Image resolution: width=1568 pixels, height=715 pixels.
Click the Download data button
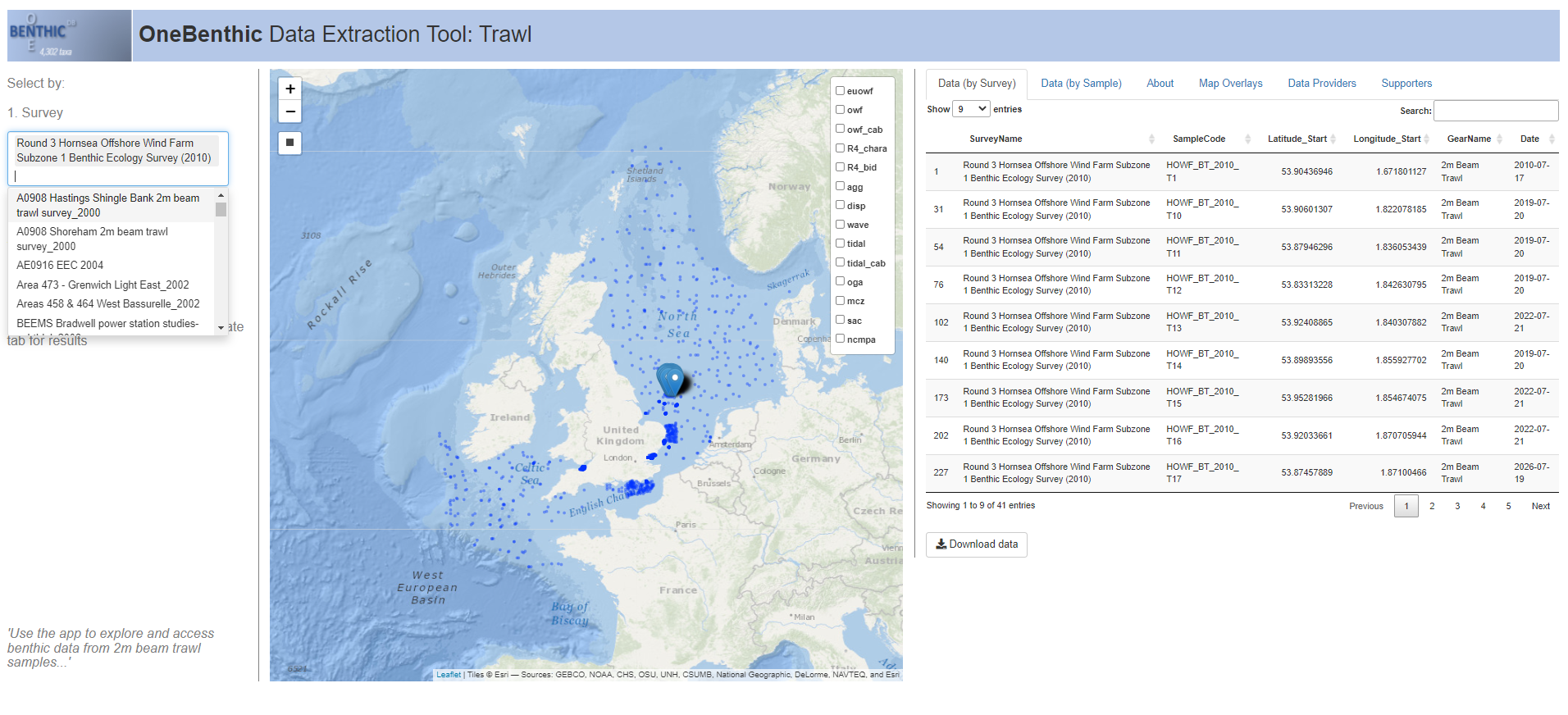coord(976,544)
